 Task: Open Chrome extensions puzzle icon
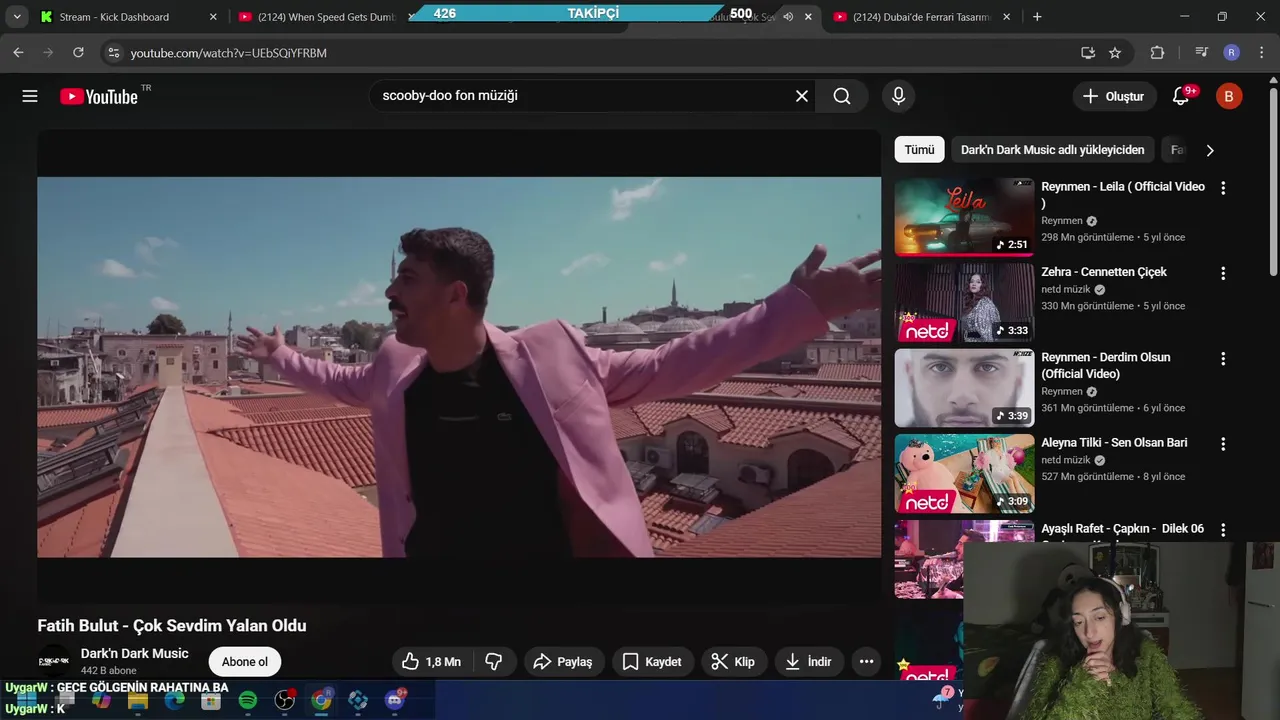(x=1158, y=53)
